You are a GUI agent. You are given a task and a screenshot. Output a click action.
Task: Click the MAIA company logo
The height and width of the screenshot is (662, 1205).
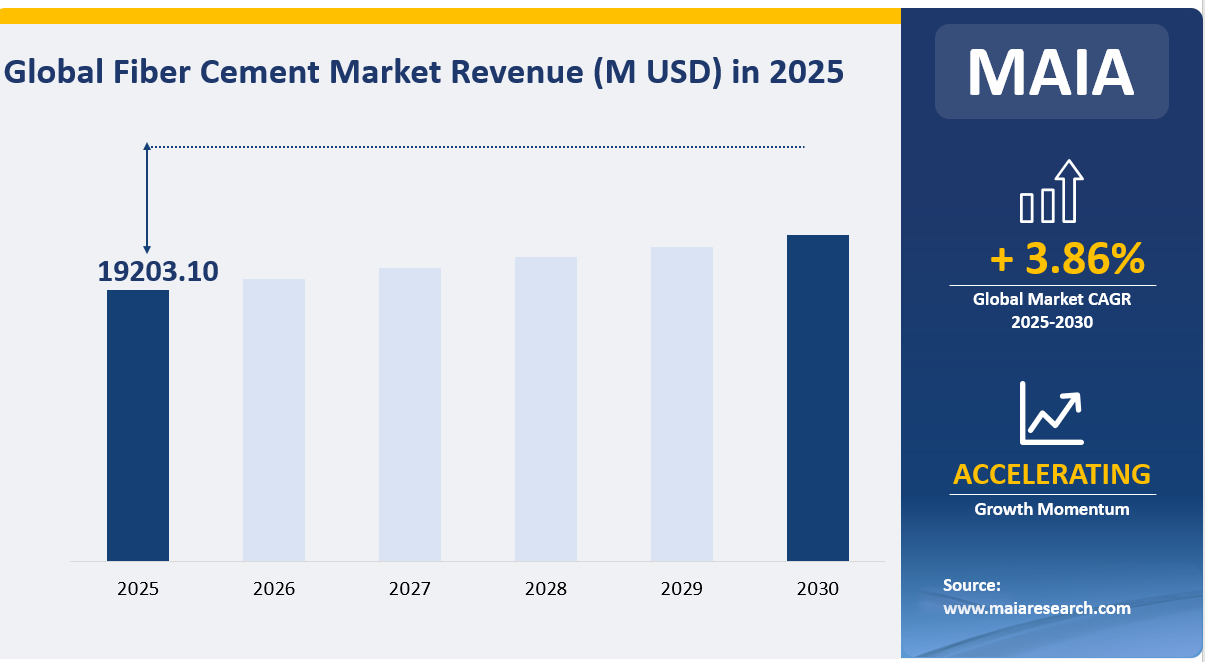click(x=1051, y=71)
